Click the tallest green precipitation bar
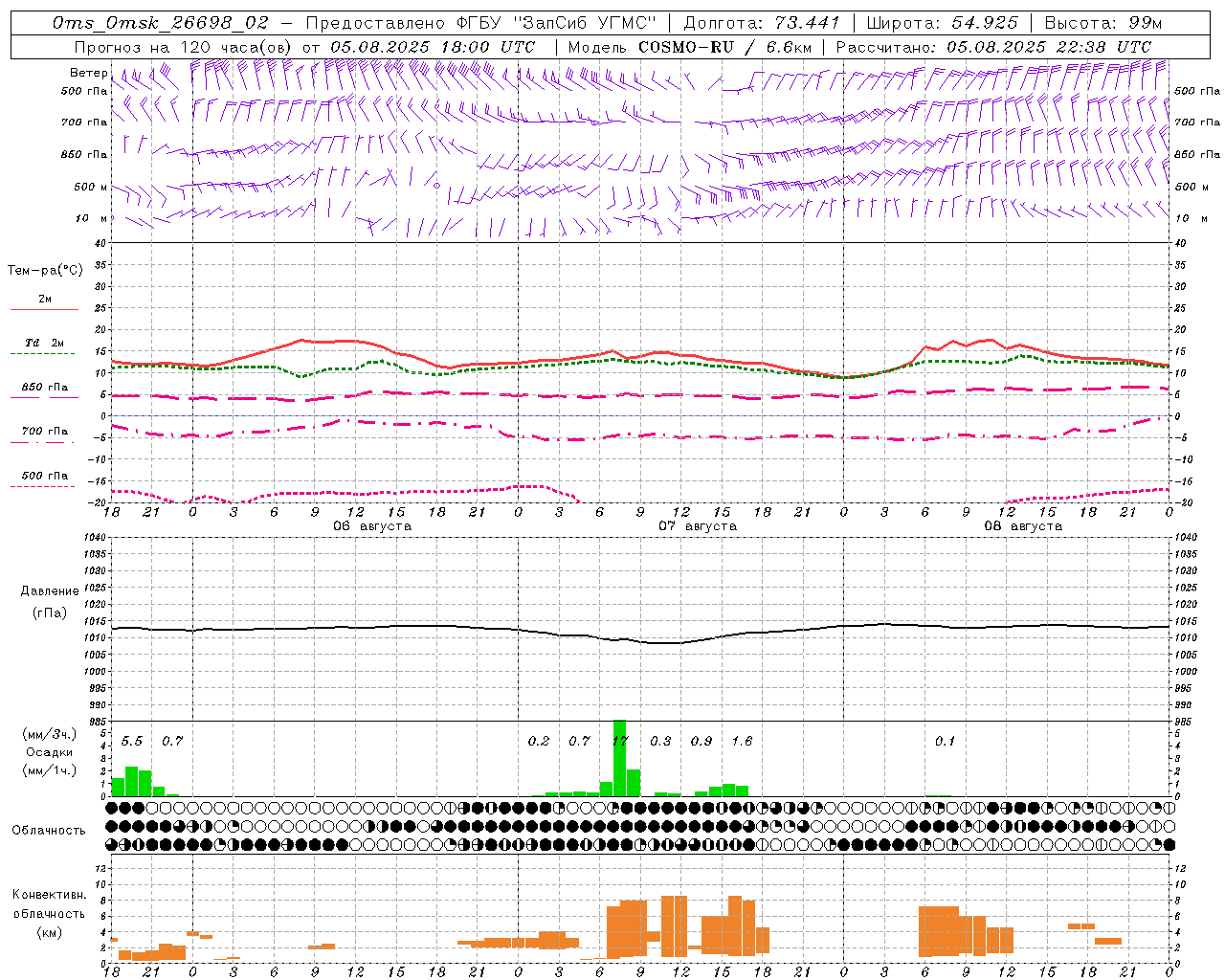The image size is (1225, 980). coord(620,758)
